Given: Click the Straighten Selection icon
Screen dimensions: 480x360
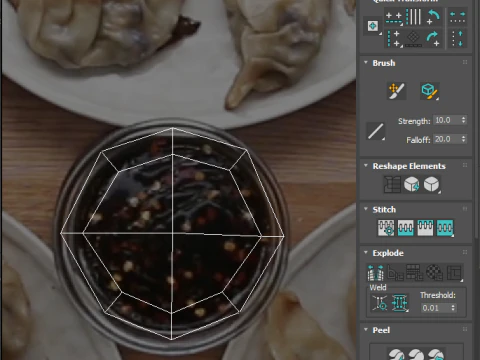Looking at the screenshot, I should coord(392,184).
